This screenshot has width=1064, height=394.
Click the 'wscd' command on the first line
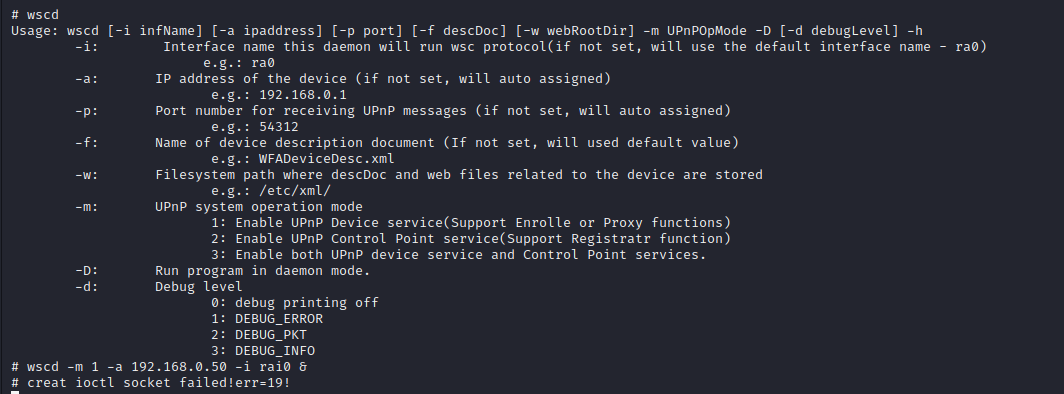click(43, 15)
